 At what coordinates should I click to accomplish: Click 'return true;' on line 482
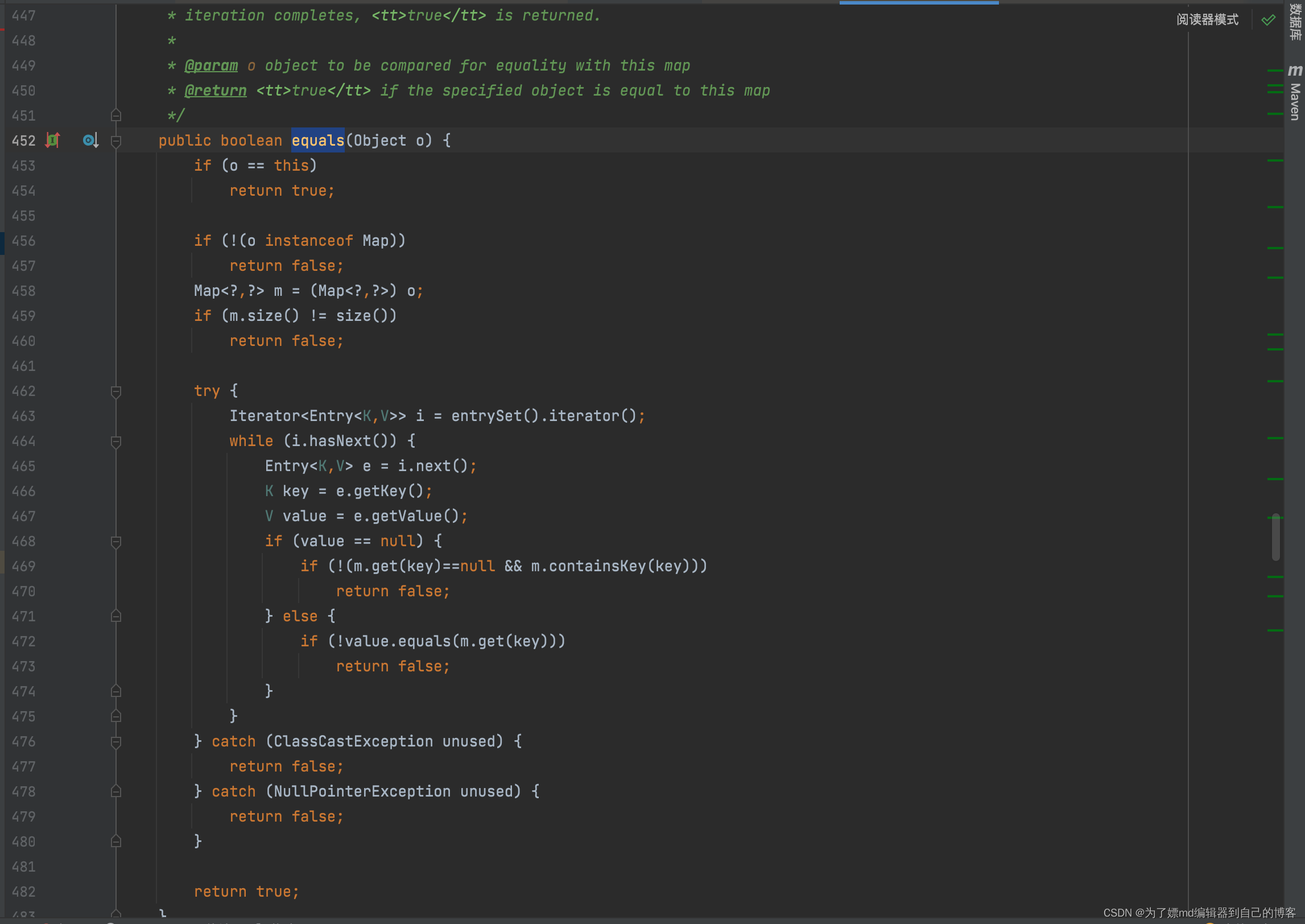pos(246,892)
